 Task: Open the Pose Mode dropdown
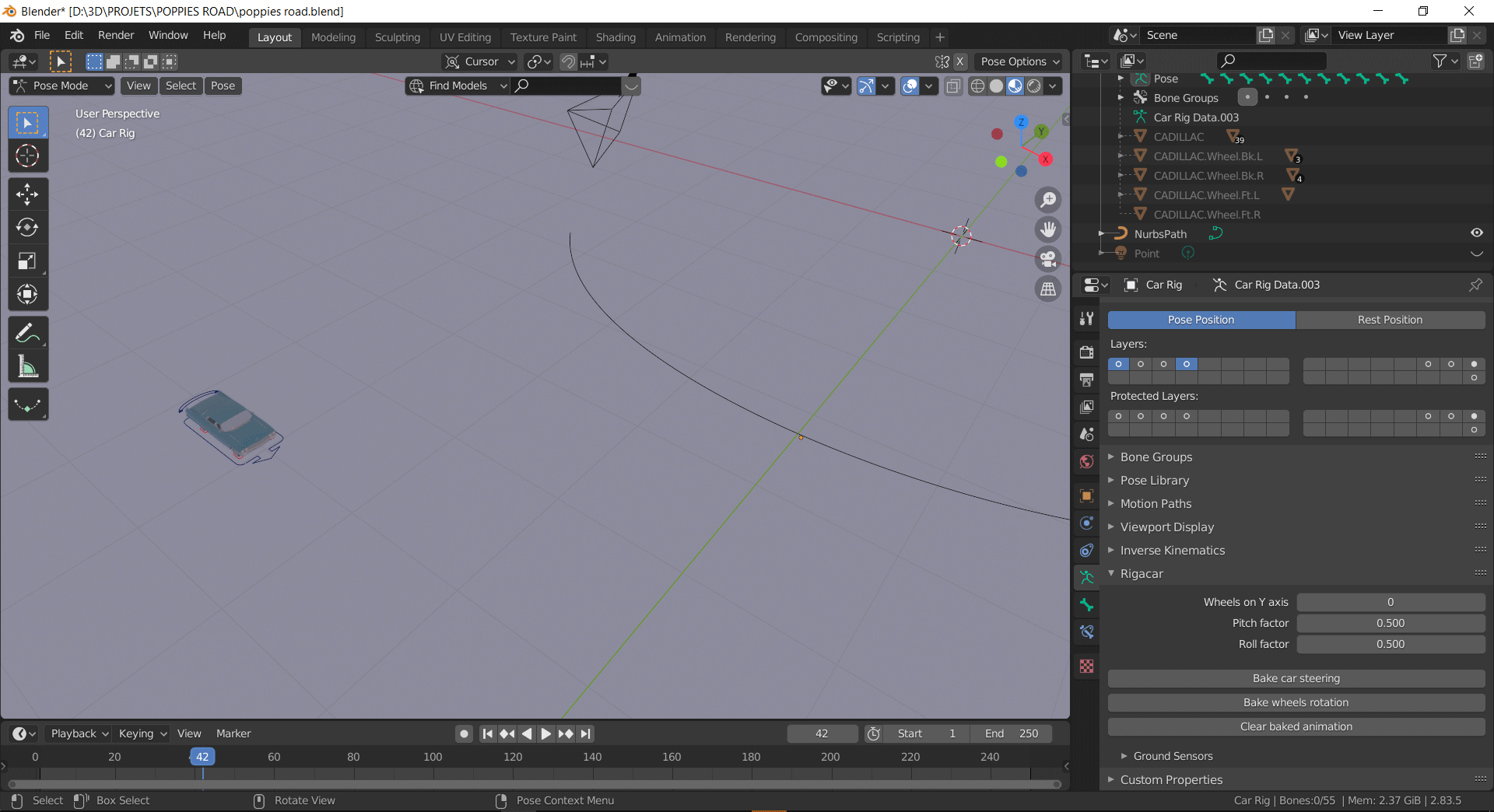coord(61,86)
